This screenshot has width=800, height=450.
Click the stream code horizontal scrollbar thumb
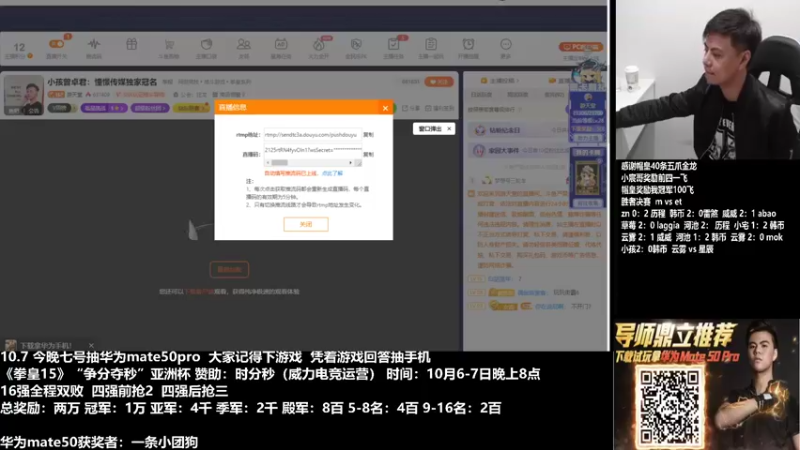click(279, 162)
